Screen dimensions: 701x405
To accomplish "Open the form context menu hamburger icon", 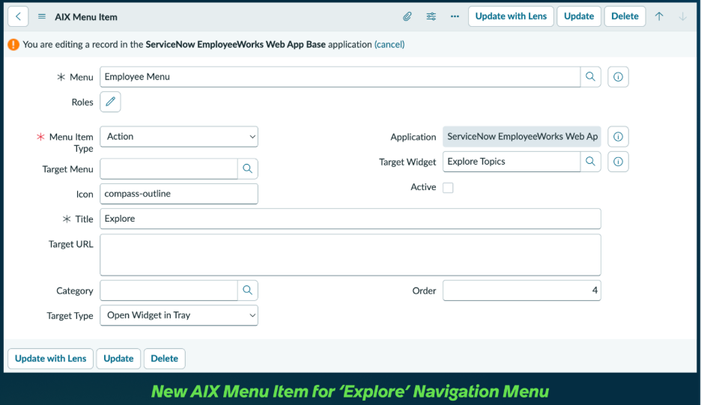I will pyautogui.click(x=42, y=17).
